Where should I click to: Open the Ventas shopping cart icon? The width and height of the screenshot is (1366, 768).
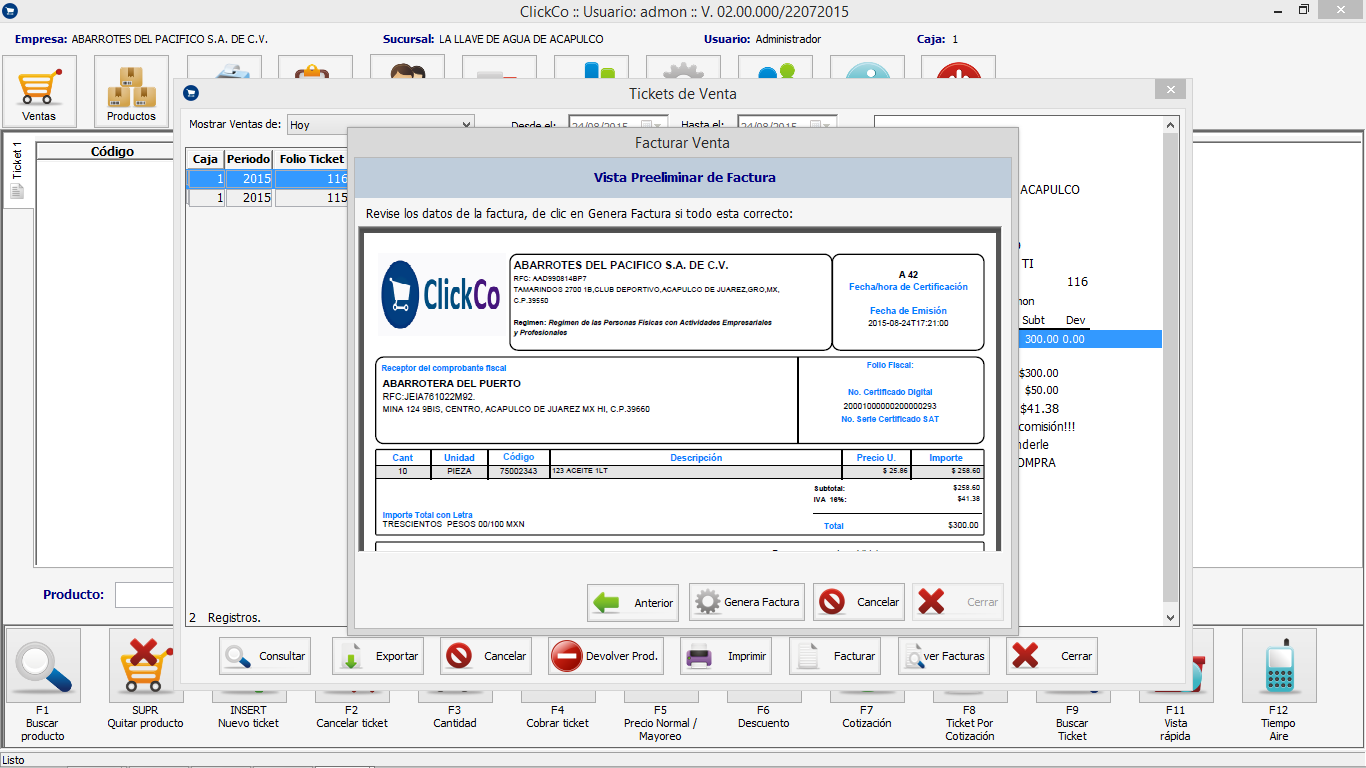(40, 91)
